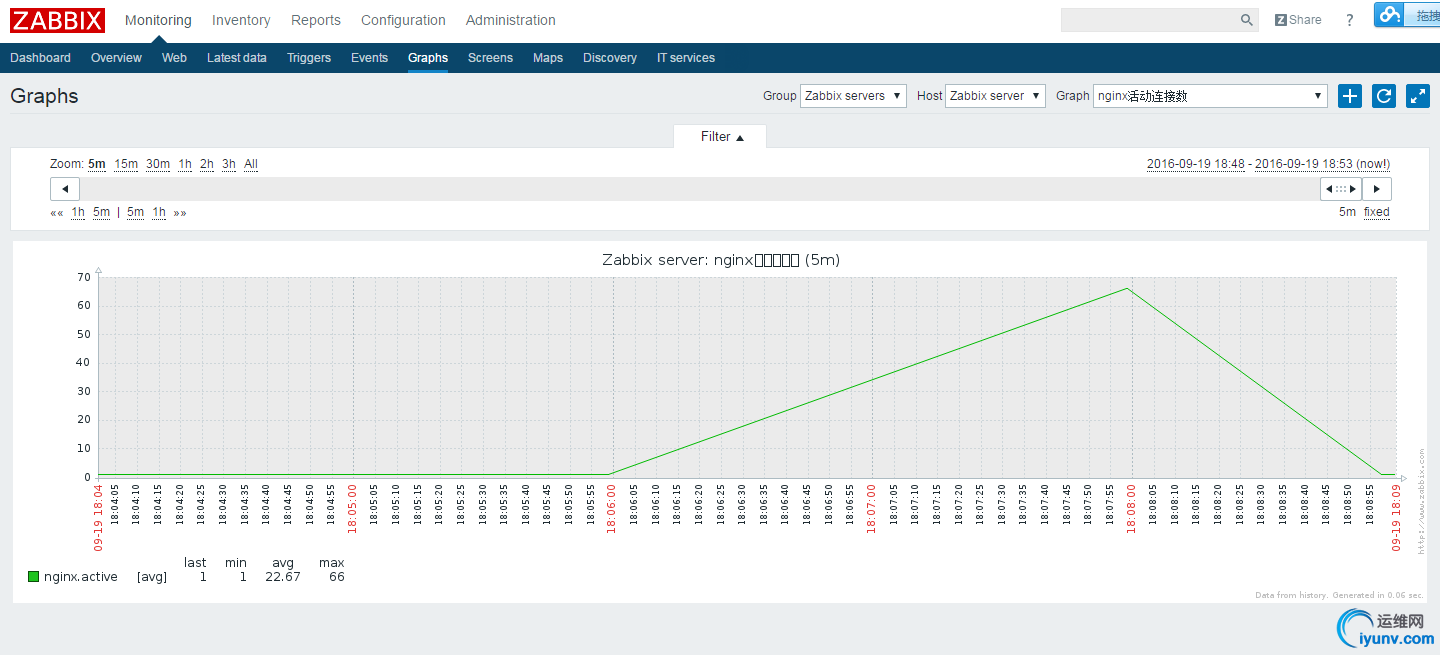Set zoom to 30m
1440x655 pixels.
tap(158, 164)
